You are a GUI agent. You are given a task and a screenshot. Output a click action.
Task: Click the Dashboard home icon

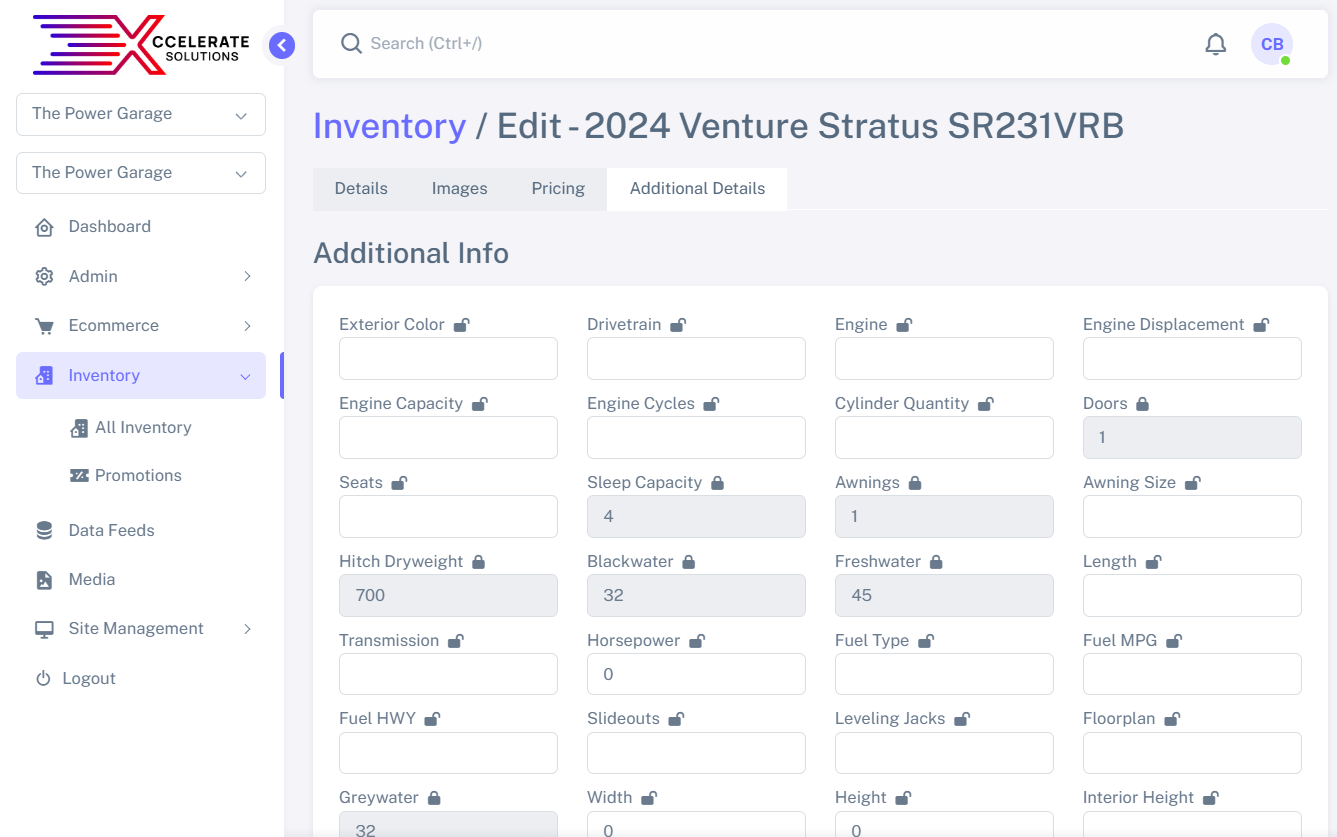(44, 227)
